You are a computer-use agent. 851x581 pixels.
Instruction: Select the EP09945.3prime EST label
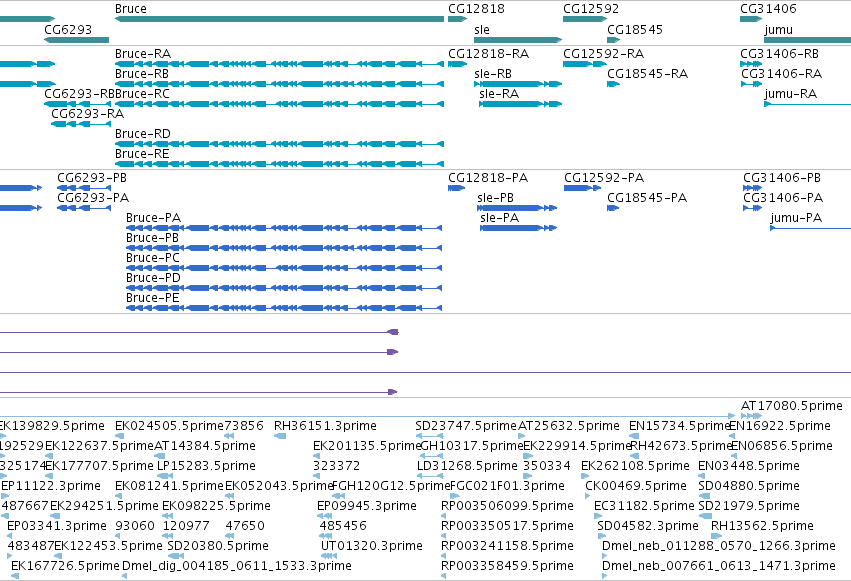[366, 506]
